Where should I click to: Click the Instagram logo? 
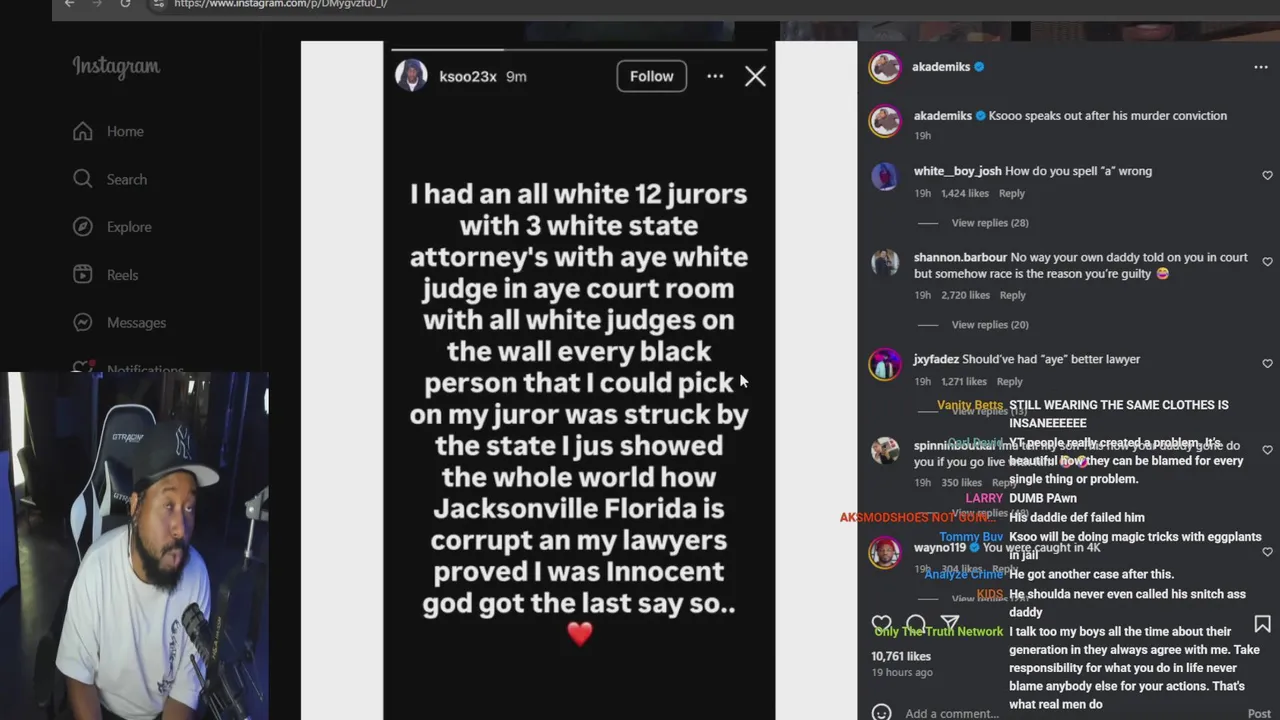(116, 67)
